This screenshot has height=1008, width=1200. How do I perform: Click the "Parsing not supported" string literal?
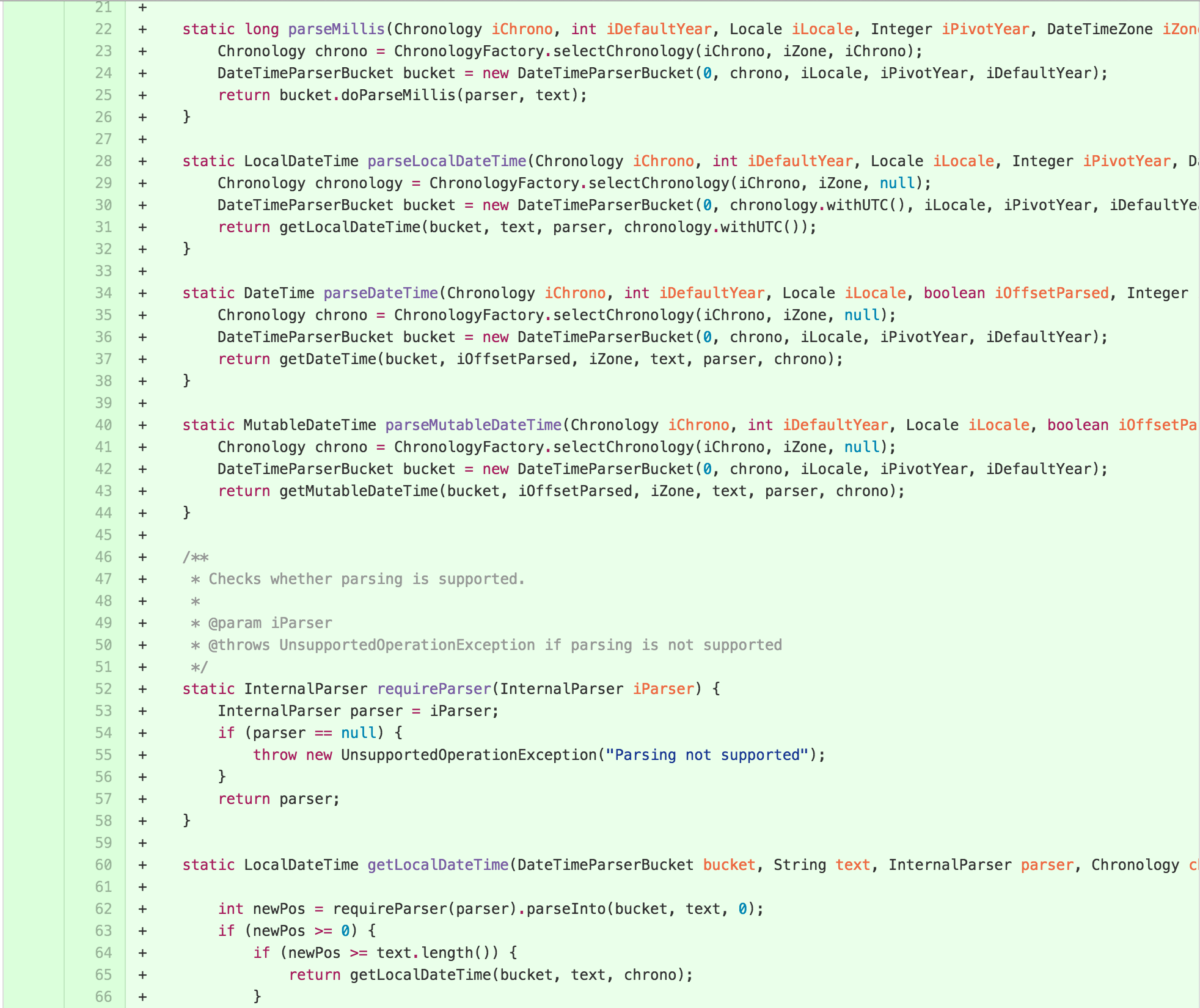pyautogui.click(x=707, y=755)
